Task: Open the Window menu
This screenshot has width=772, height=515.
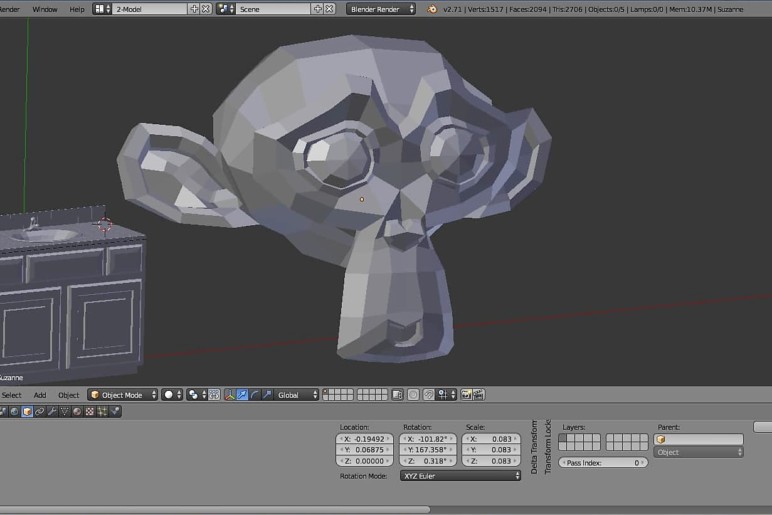Action: 45,9
